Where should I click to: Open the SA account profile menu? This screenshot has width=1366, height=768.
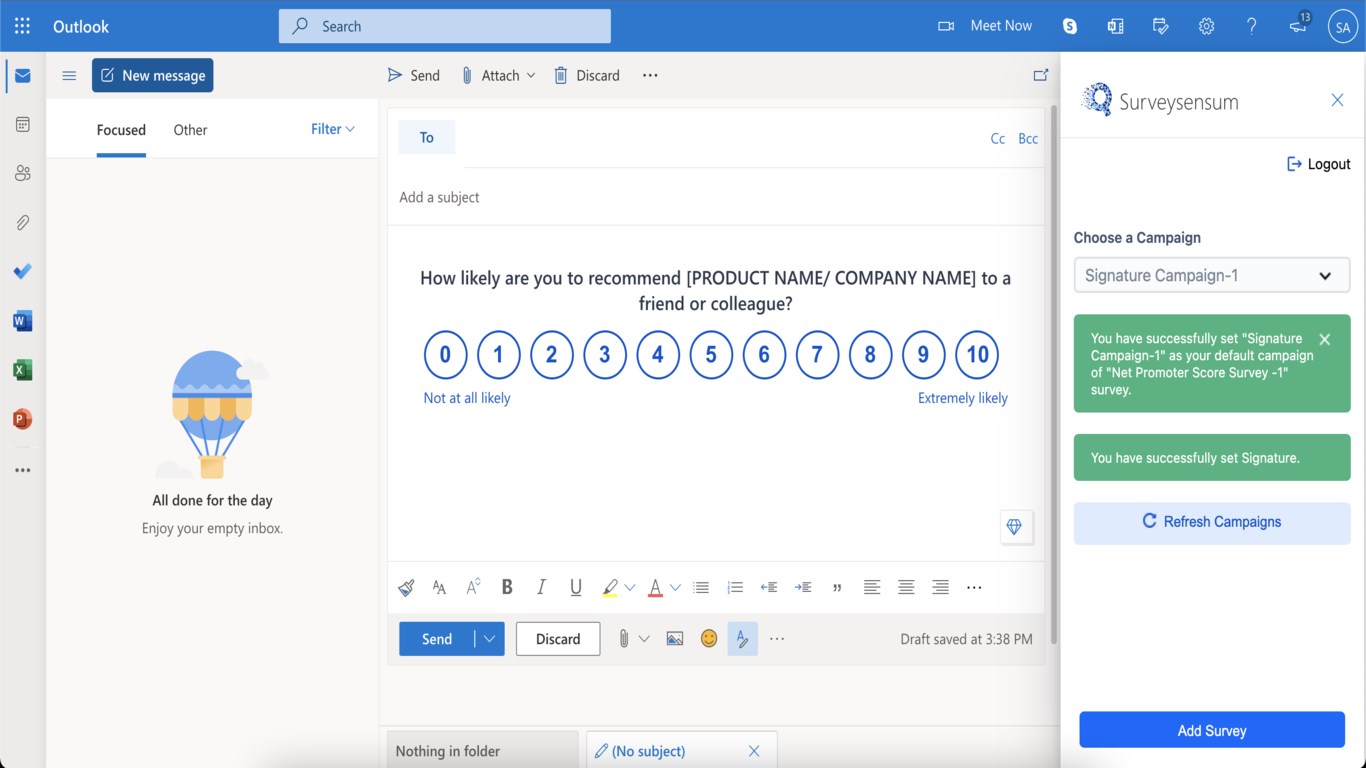(x=1342, y=26)
